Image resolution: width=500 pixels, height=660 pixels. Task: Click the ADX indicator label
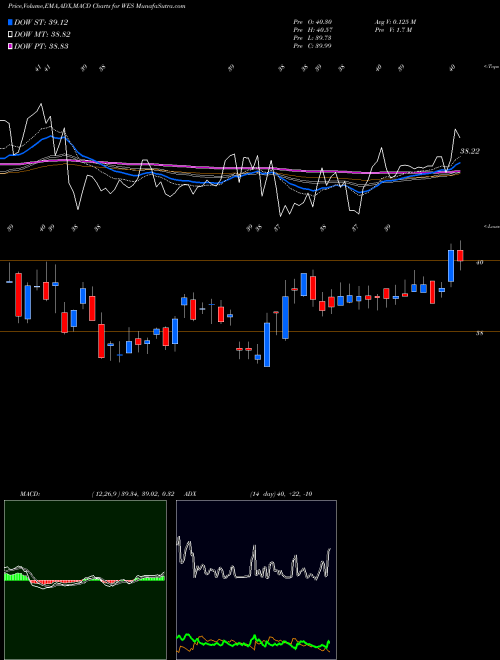[191, 494]
